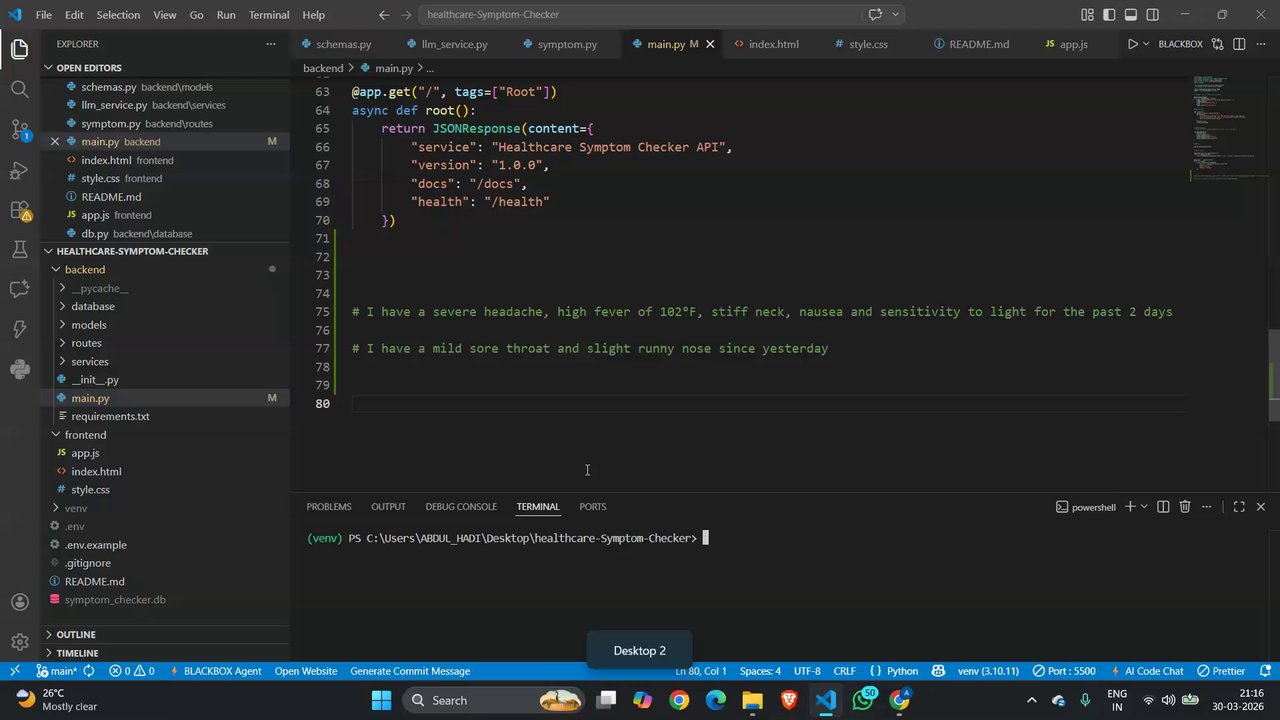Split the terminal panel
The width and height of the screenshot is (1280, 720).
point(1163,507)
